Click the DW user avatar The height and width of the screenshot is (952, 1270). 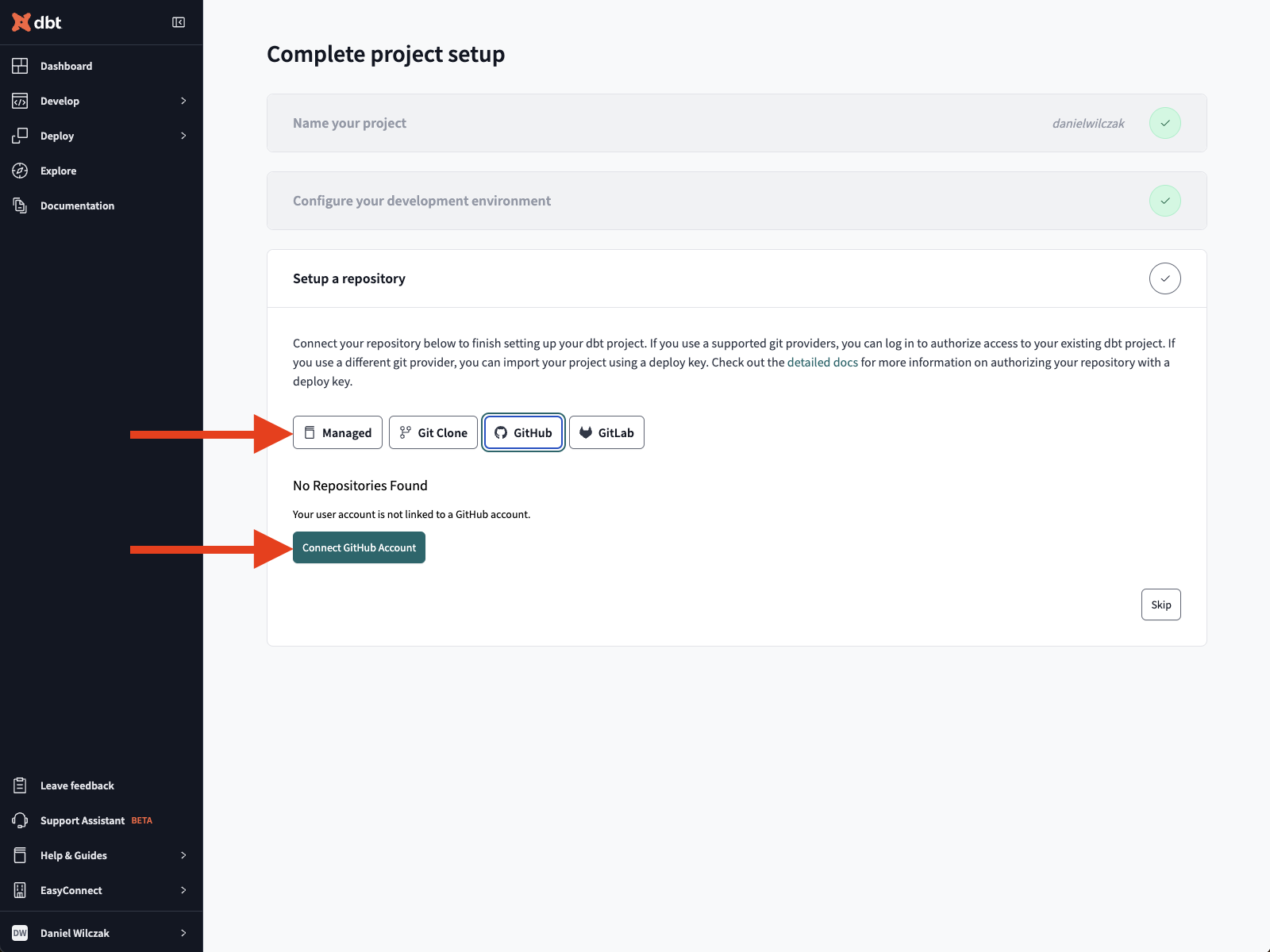(20, 933)
